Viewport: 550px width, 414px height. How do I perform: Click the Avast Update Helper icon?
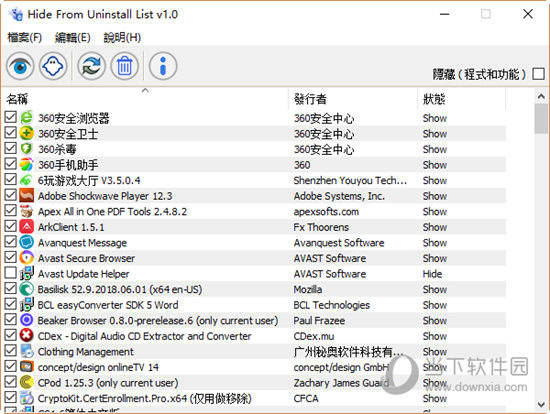click(x=26, y=273)
